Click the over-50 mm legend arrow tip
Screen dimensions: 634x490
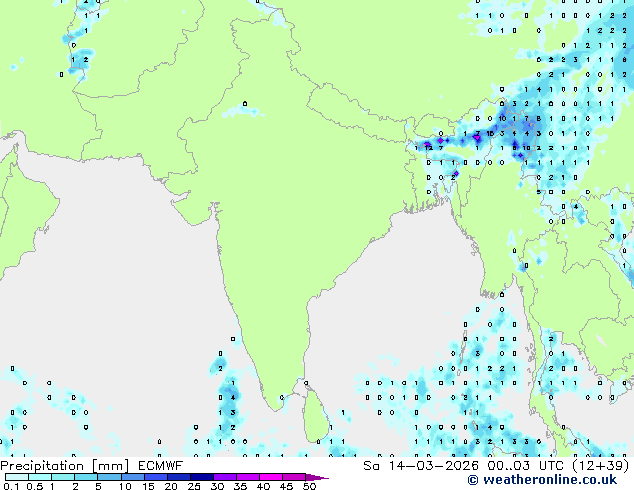(317, 477)
